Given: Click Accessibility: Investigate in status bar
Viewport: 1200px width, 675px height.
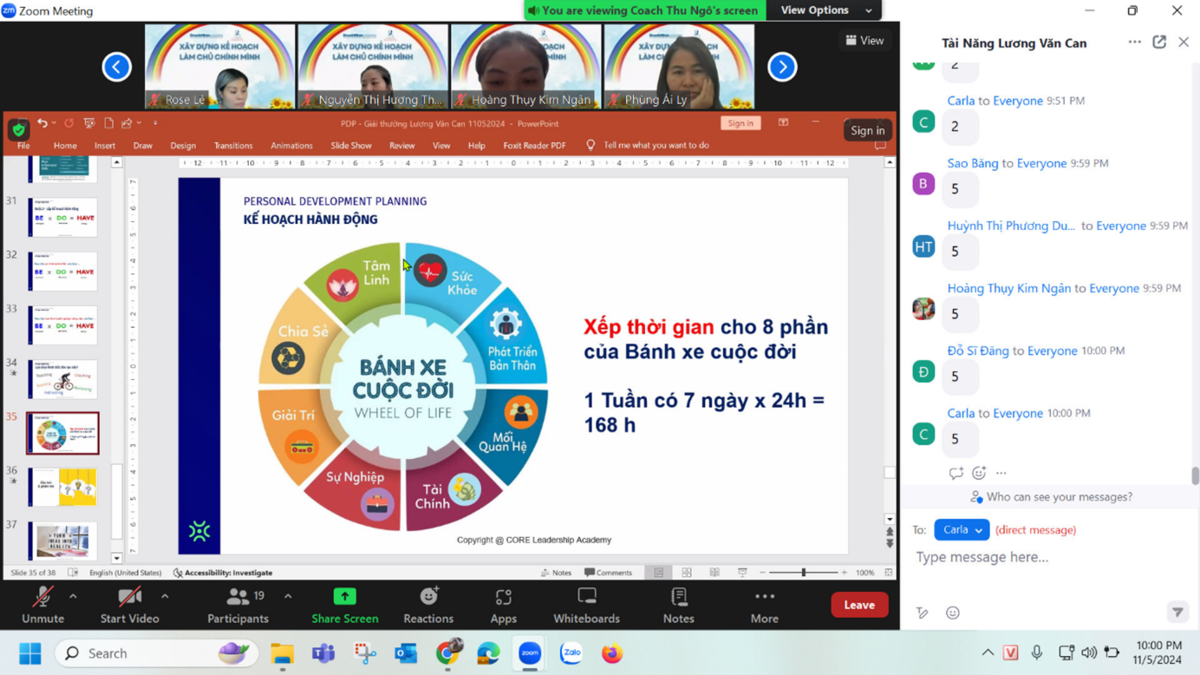Looking at the screenshot, I should point(222,573).
